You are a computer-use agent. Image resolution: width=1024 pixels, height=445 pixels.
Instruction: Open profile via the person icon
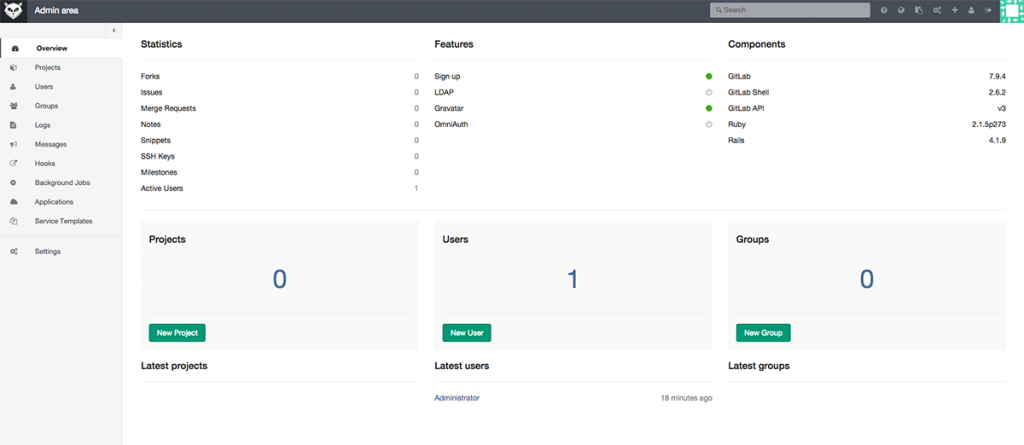(x=971, y=11)
